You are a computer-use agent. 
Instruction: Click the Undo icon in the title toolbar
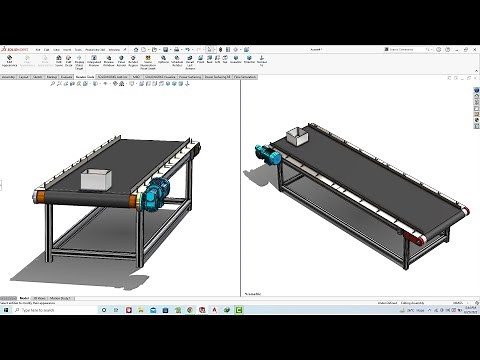pos(187,49)
